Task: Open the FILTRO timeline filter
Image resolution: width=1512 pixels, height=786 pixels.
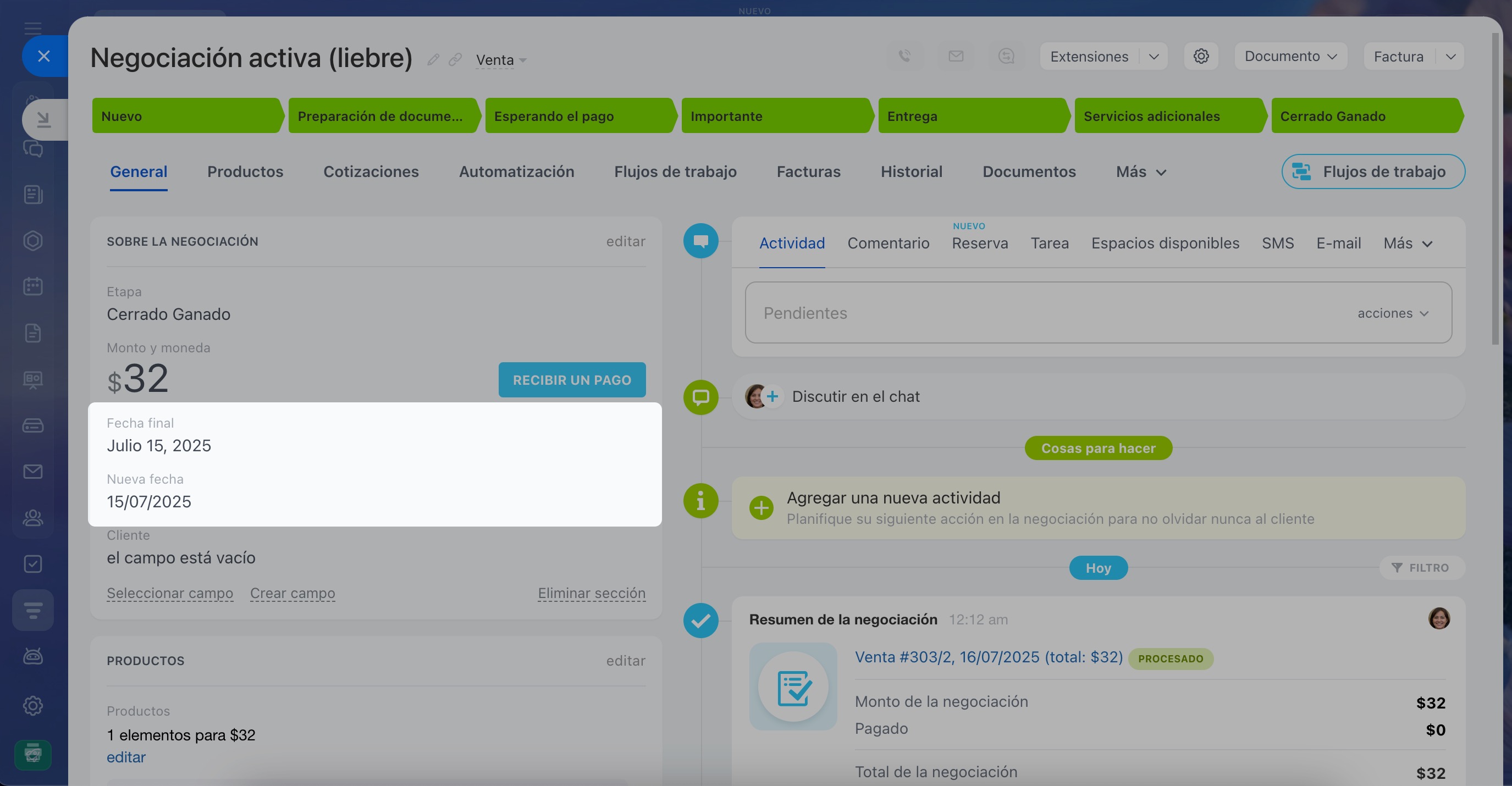Action: click(1422, 568)
